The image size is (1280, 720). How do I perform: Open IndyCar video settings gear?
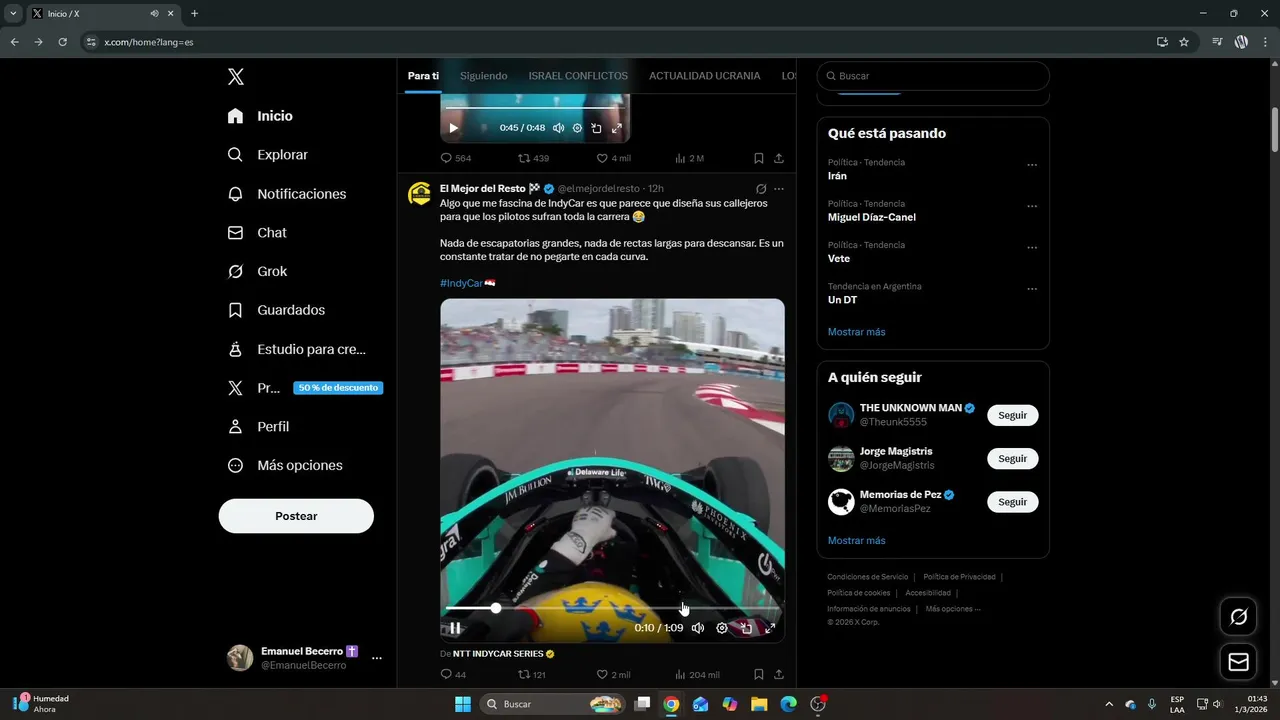click(722, 628)
